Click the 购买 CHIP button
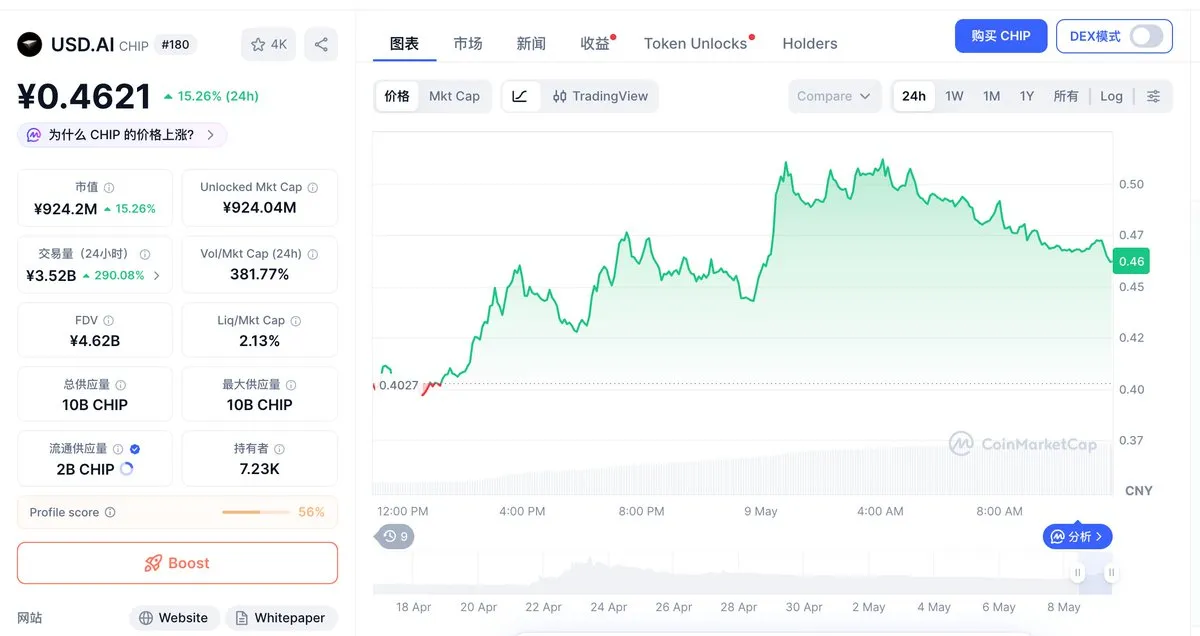Viewport: 1200px width, 636px height. click(x=1001, y=36)
